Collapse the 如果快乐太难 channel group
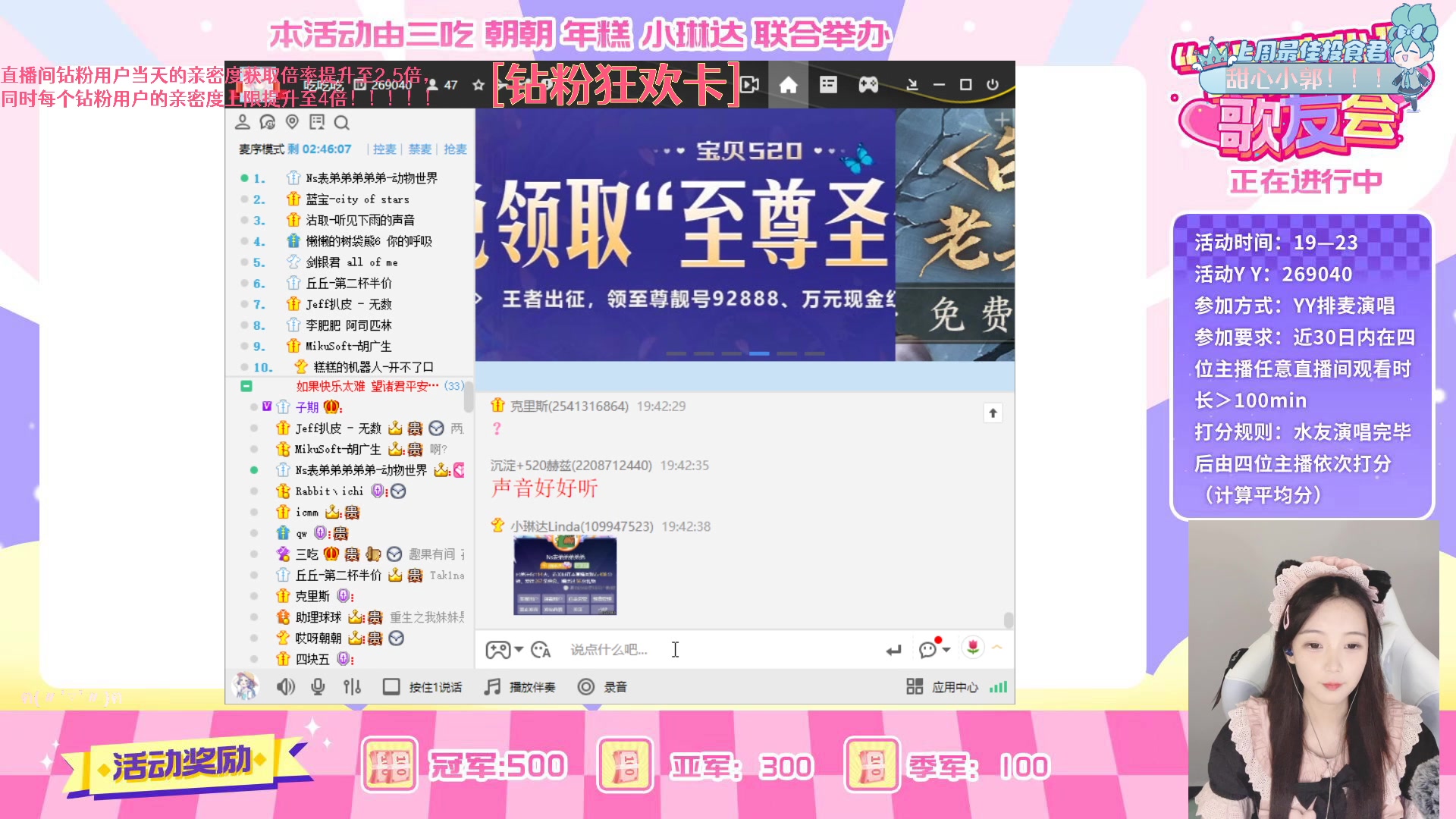 click(246, 386)
